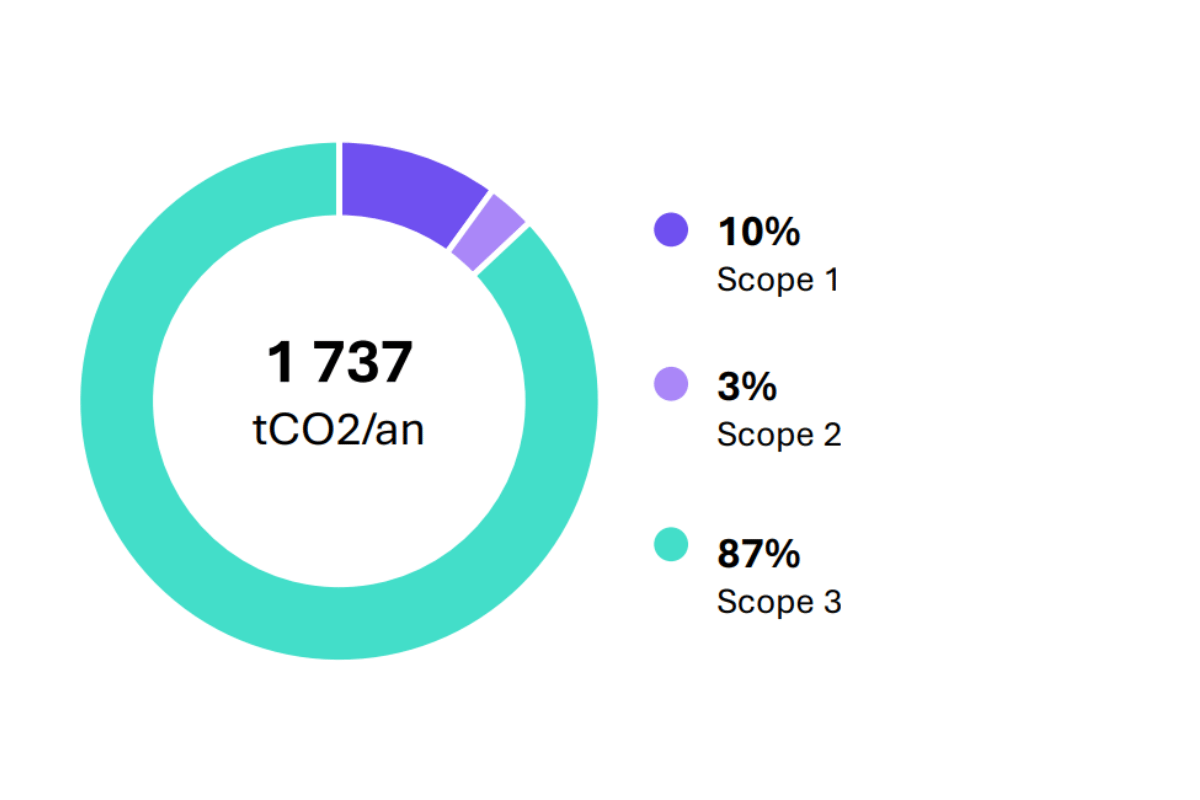Click the bold 10% legend value
This screenshot has height=800, width=1200.
tap(758, 232)
